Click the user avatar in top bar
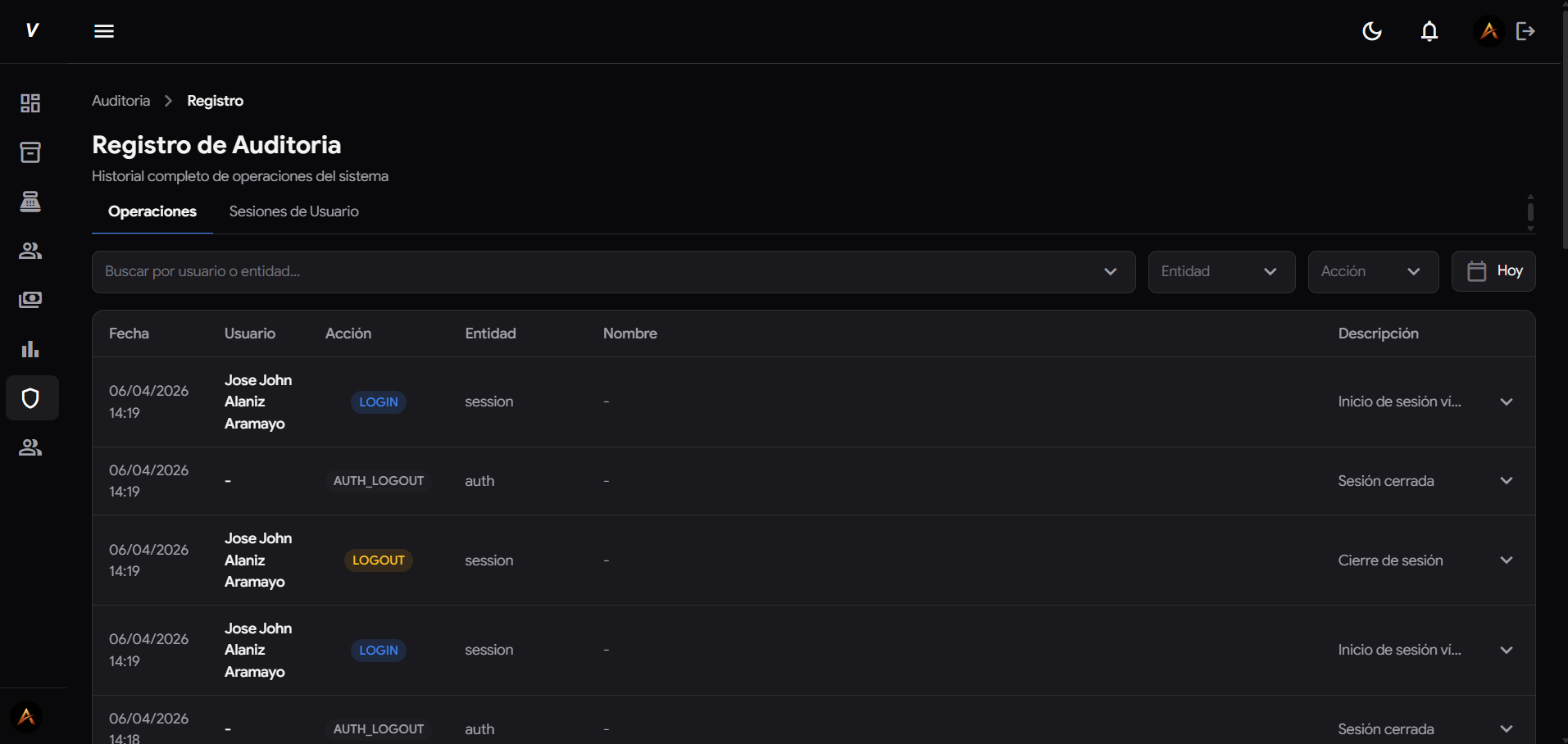Screen dimensions: 1568x744 pos(1488,31)
